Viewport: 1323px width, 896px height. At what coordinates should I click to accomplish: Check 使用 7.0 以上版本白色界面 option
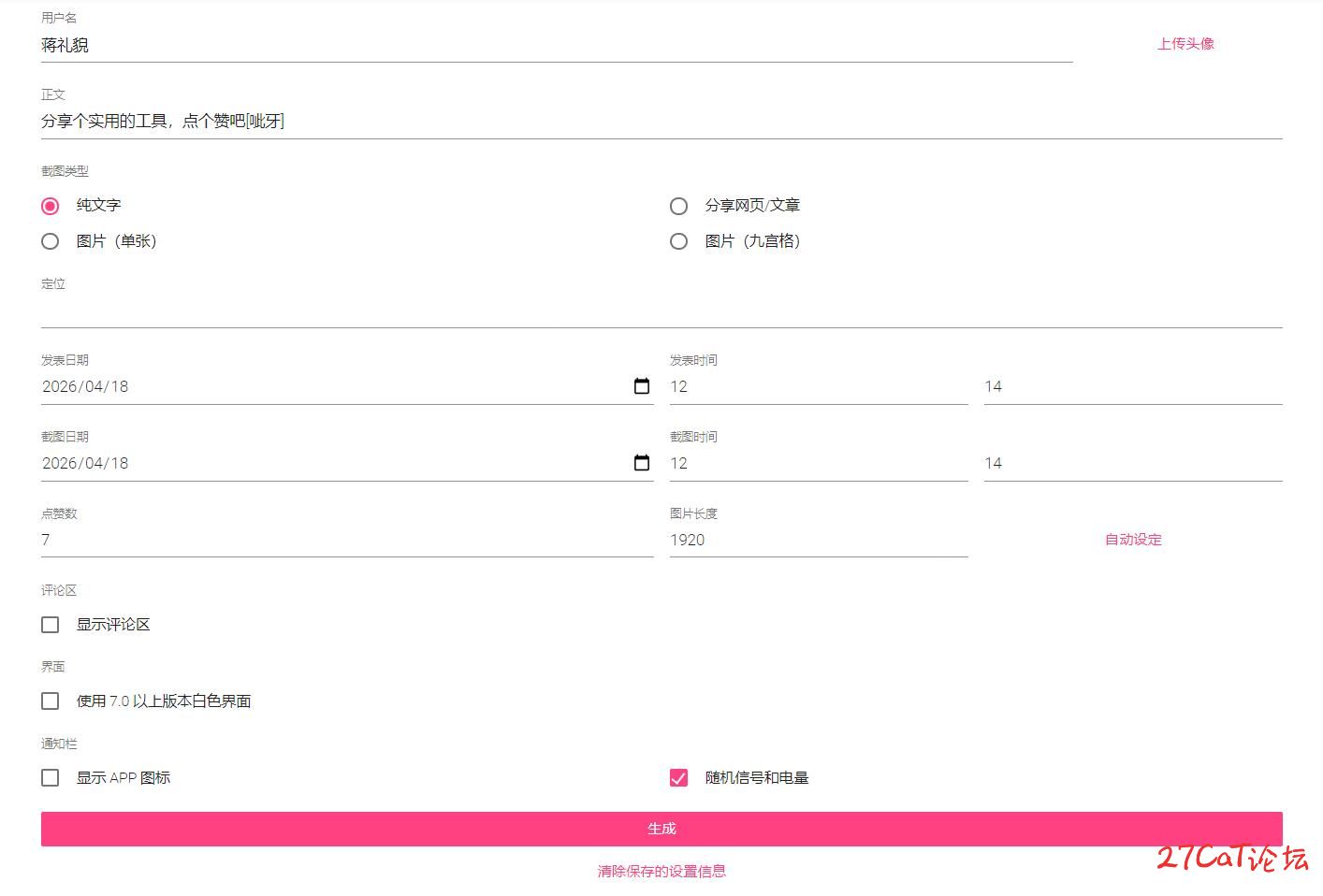pos(51,701)
